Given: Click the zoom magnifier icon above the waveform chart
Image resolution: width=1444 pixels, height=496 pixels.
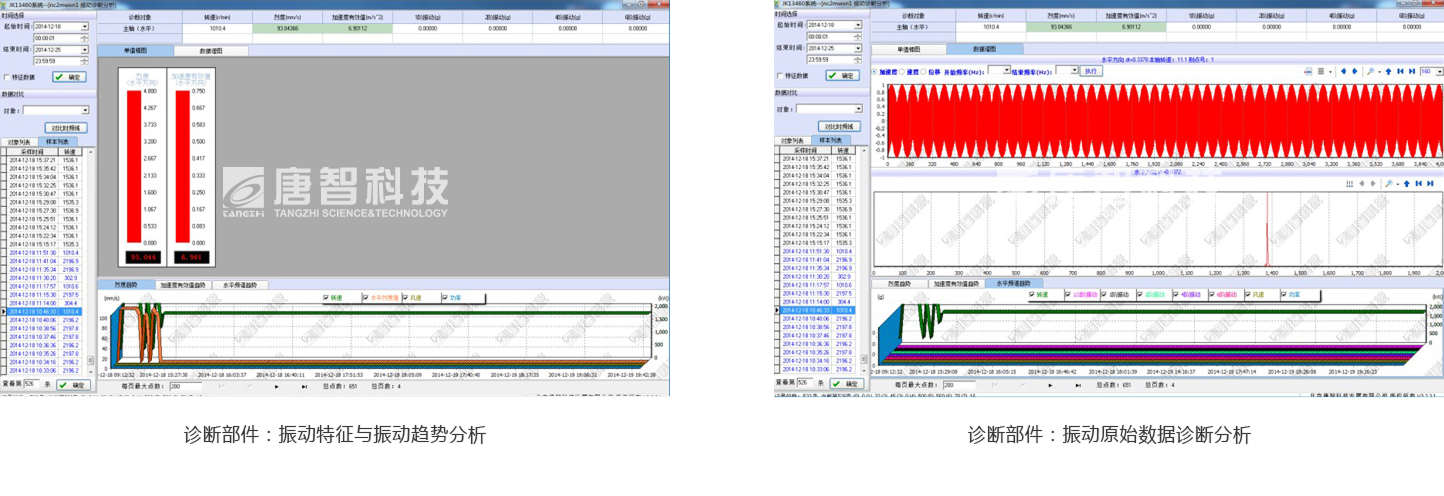Looking at the screenshot, I should [1370, 71].
